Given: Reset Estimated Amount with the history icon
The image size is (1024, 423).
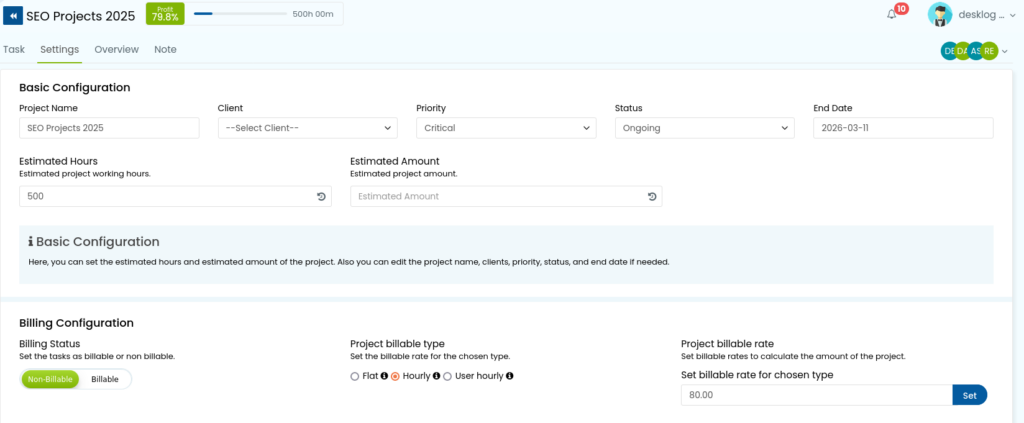Looking at the screenshot, I should pos(652,196).
